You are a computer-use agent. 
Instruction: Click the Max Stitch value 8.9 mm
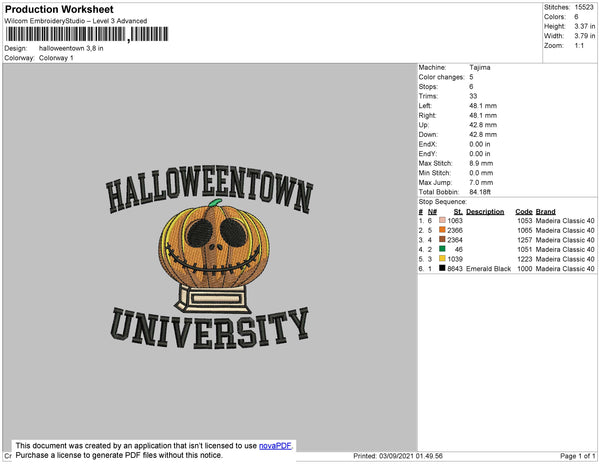click(481, 163)
